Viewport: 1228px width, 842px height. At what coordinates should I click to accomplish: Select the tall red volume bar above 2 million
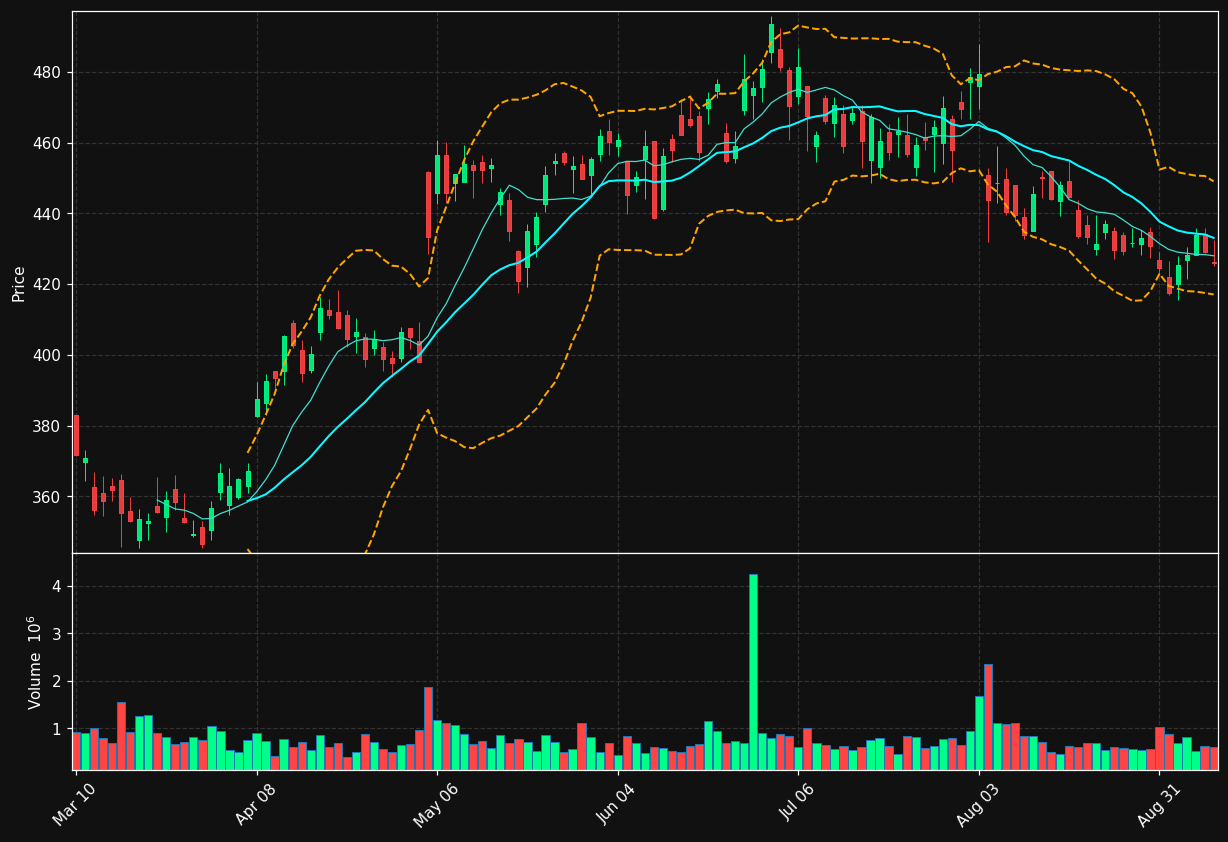988,717
